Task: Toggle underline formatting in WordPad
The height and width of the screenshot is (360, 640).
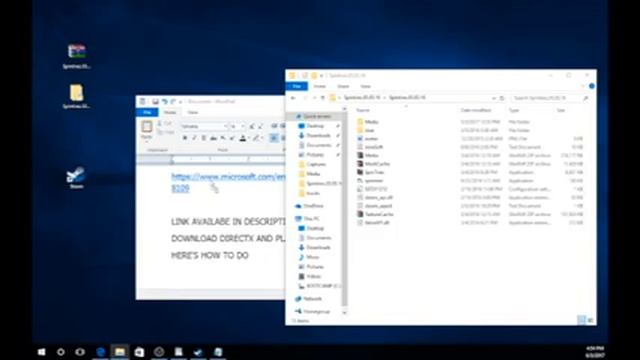Action: tap(204, 138)
